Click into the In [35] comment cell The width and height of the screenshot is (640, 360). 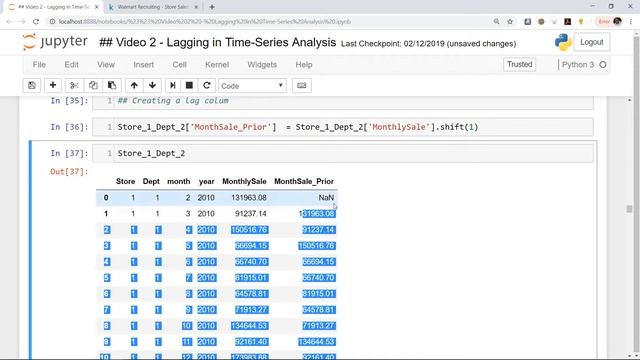[343, 102]
